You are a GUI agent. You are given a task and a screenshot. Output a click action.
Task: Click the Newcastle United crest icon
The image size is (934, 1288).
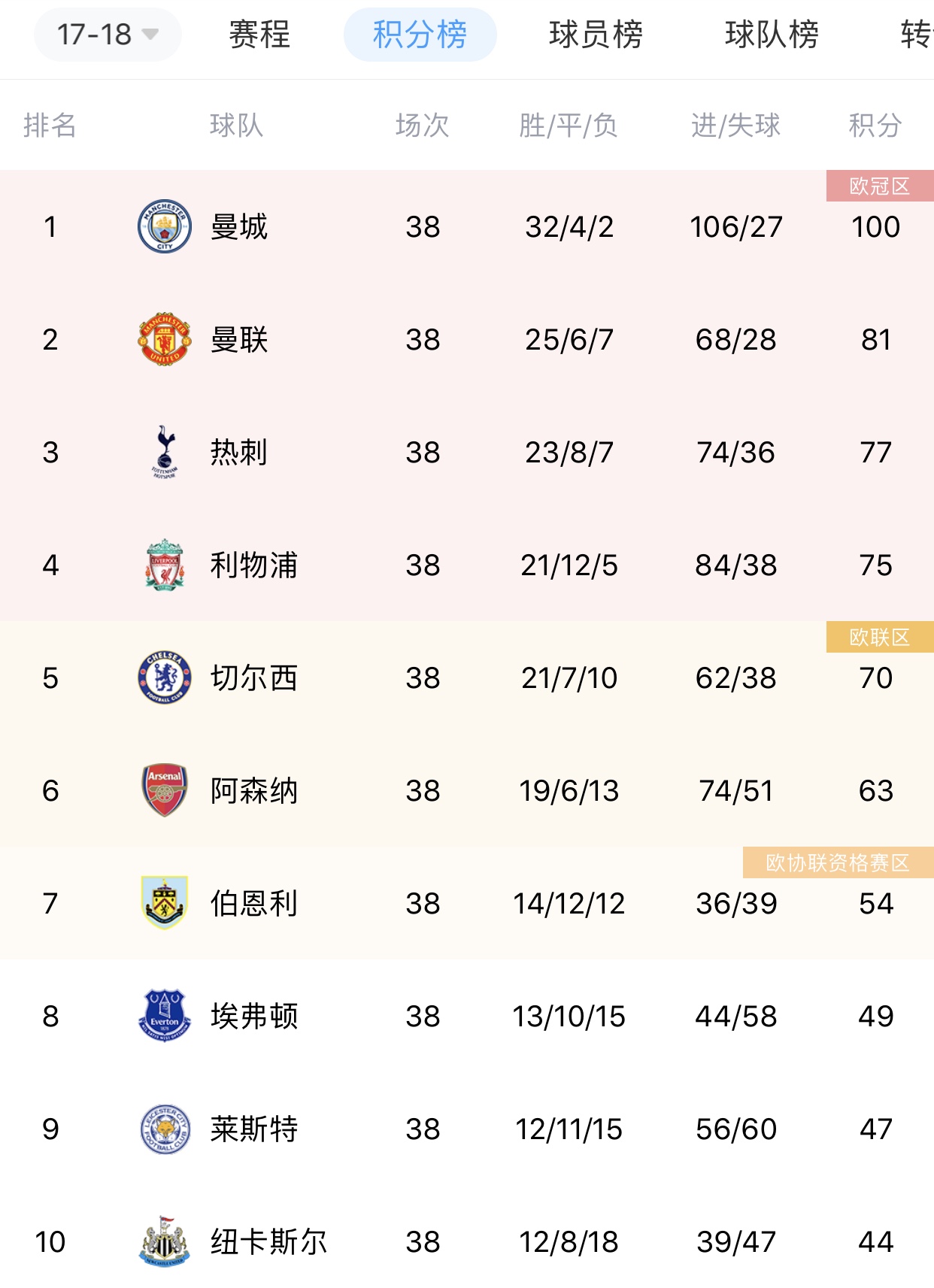click(x=165, y=1241)
